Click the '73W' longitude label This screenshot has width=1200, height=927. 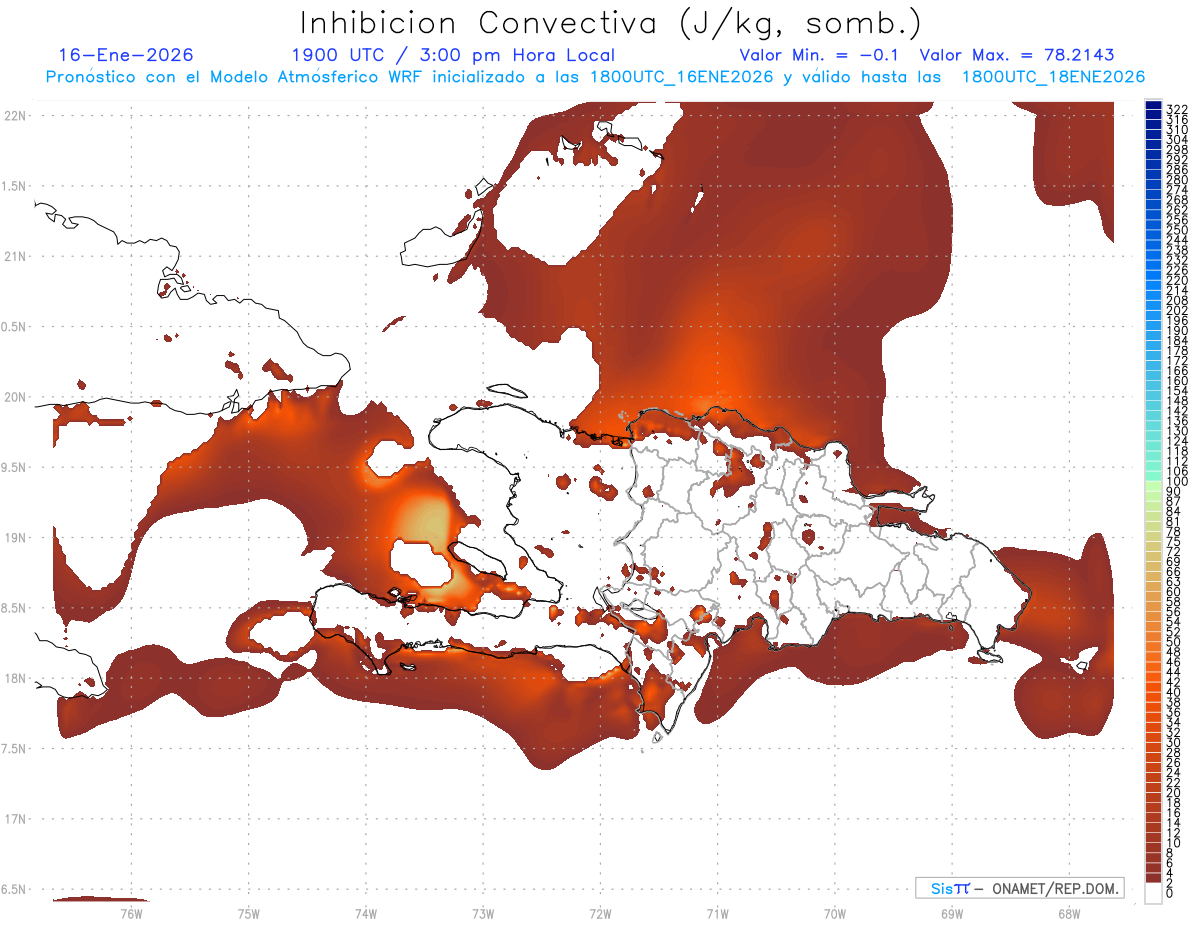(x=483, y=912)
